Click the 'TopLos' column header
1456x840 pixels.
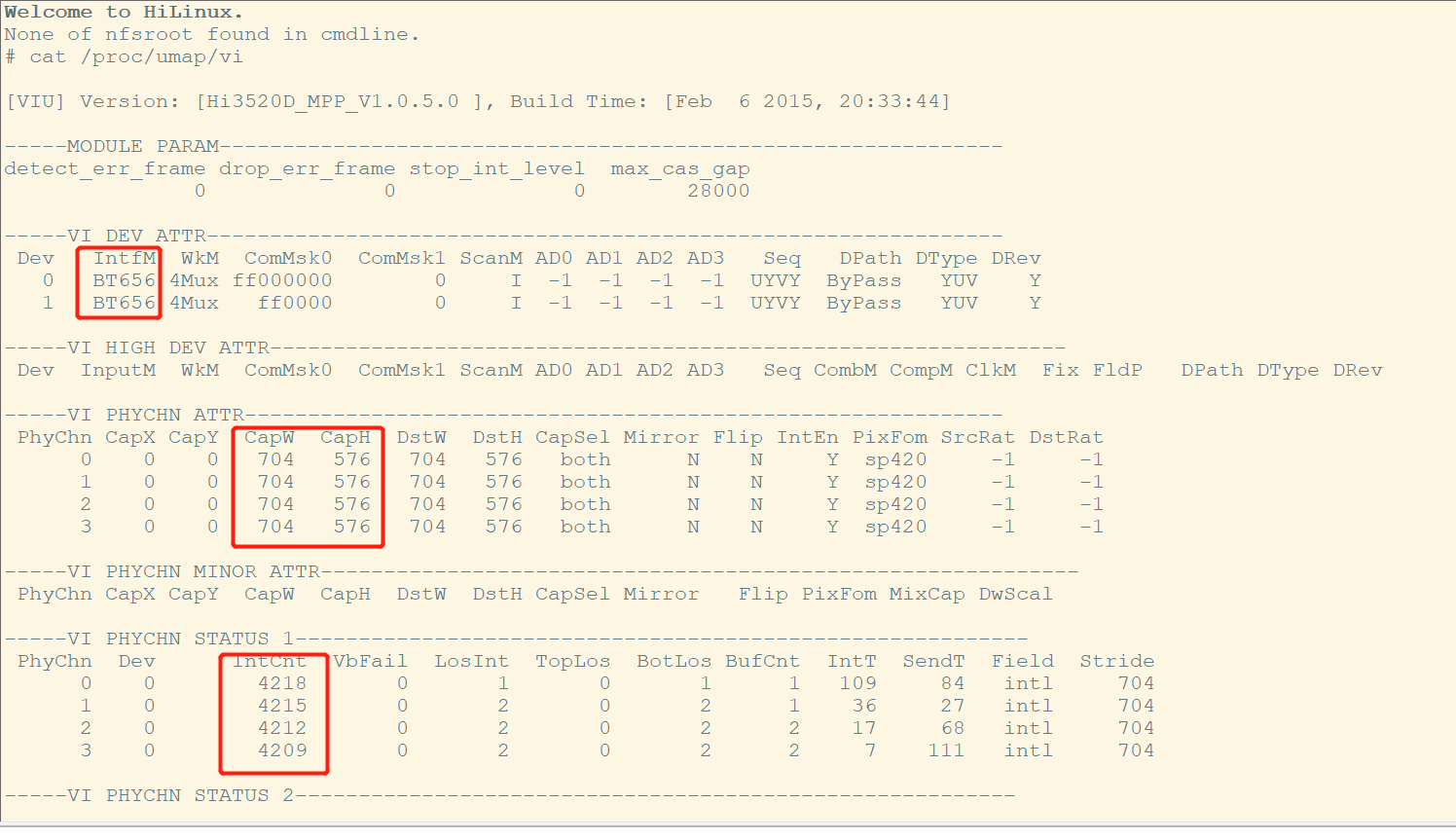(x=573, y=661)
